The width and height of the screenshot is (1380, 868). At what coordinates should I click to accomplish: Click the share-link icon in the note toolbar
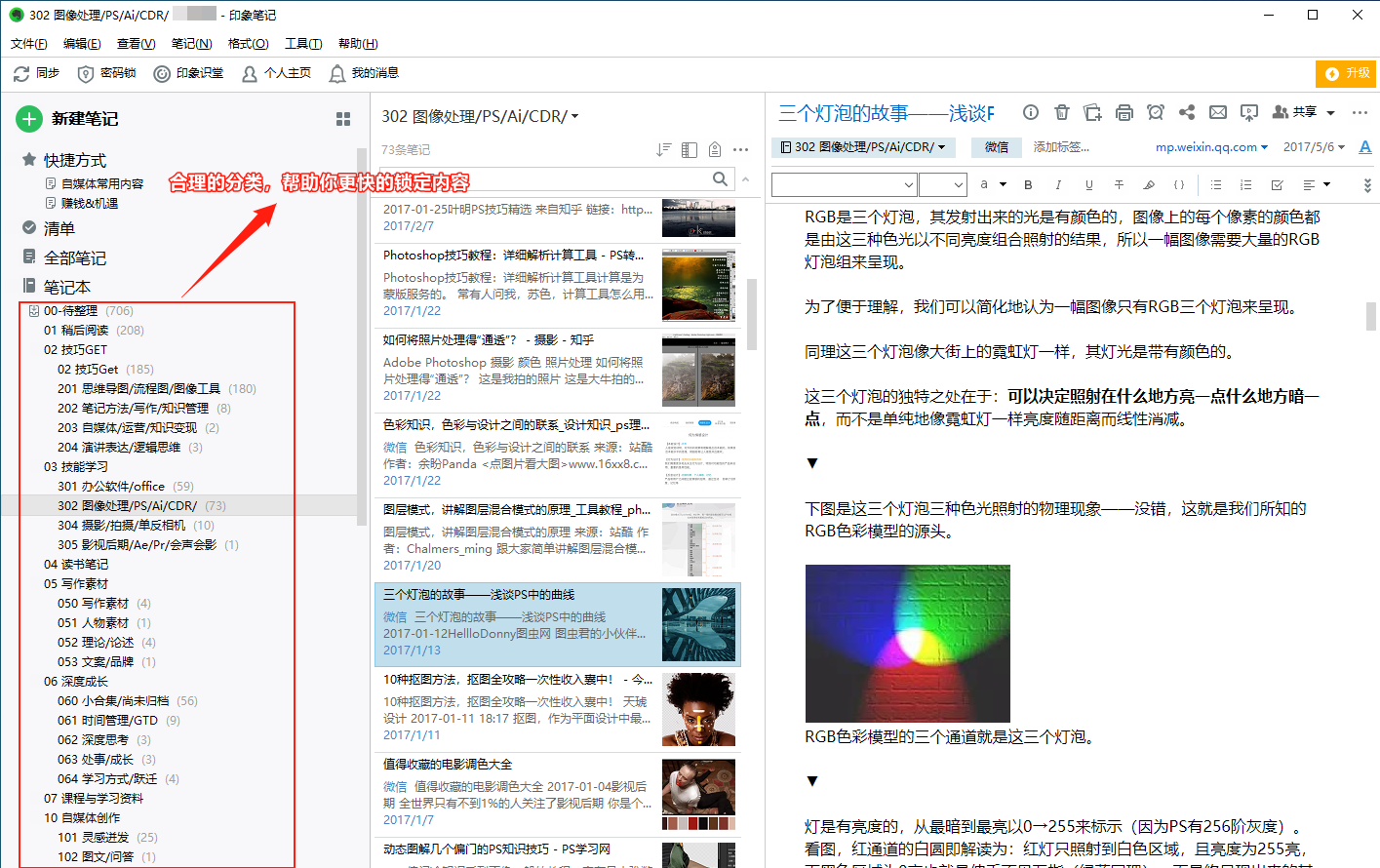(x=1187, y=112)
